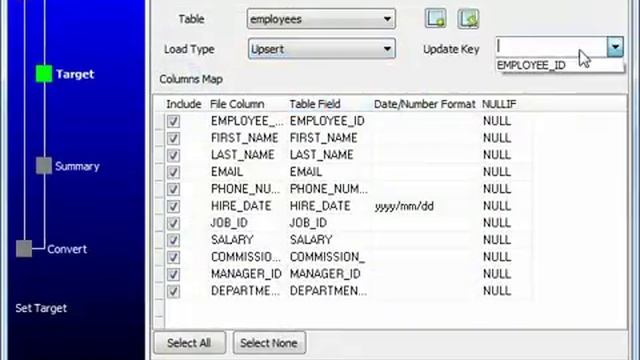The height and width of the screenshot is (360, 640).
Task: Click the Include column header
Action: click(184, 104)
